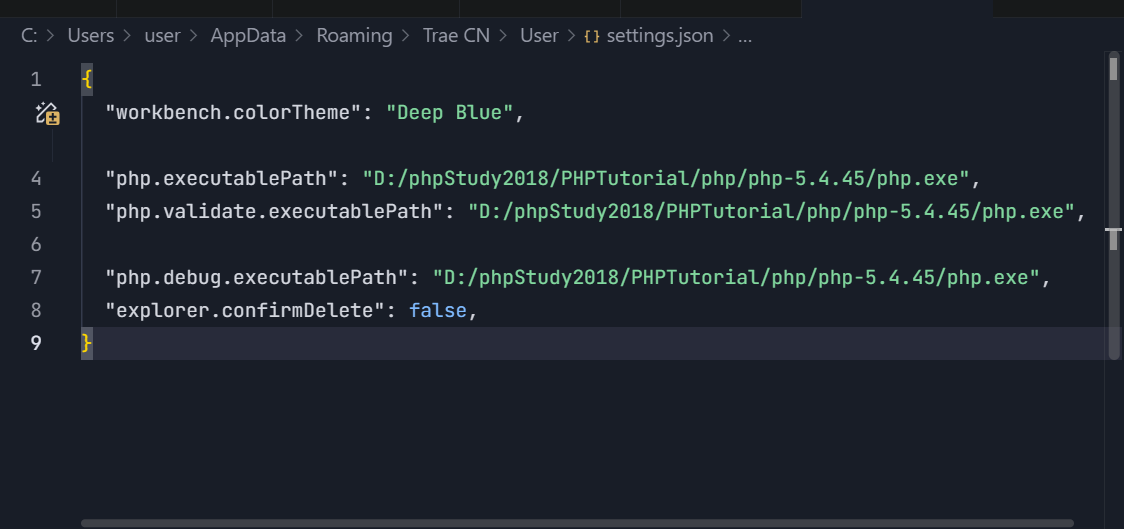Select the C: breadcrumb segment
Viewport: 1124px width, 529px height.
tap(29, 36)
